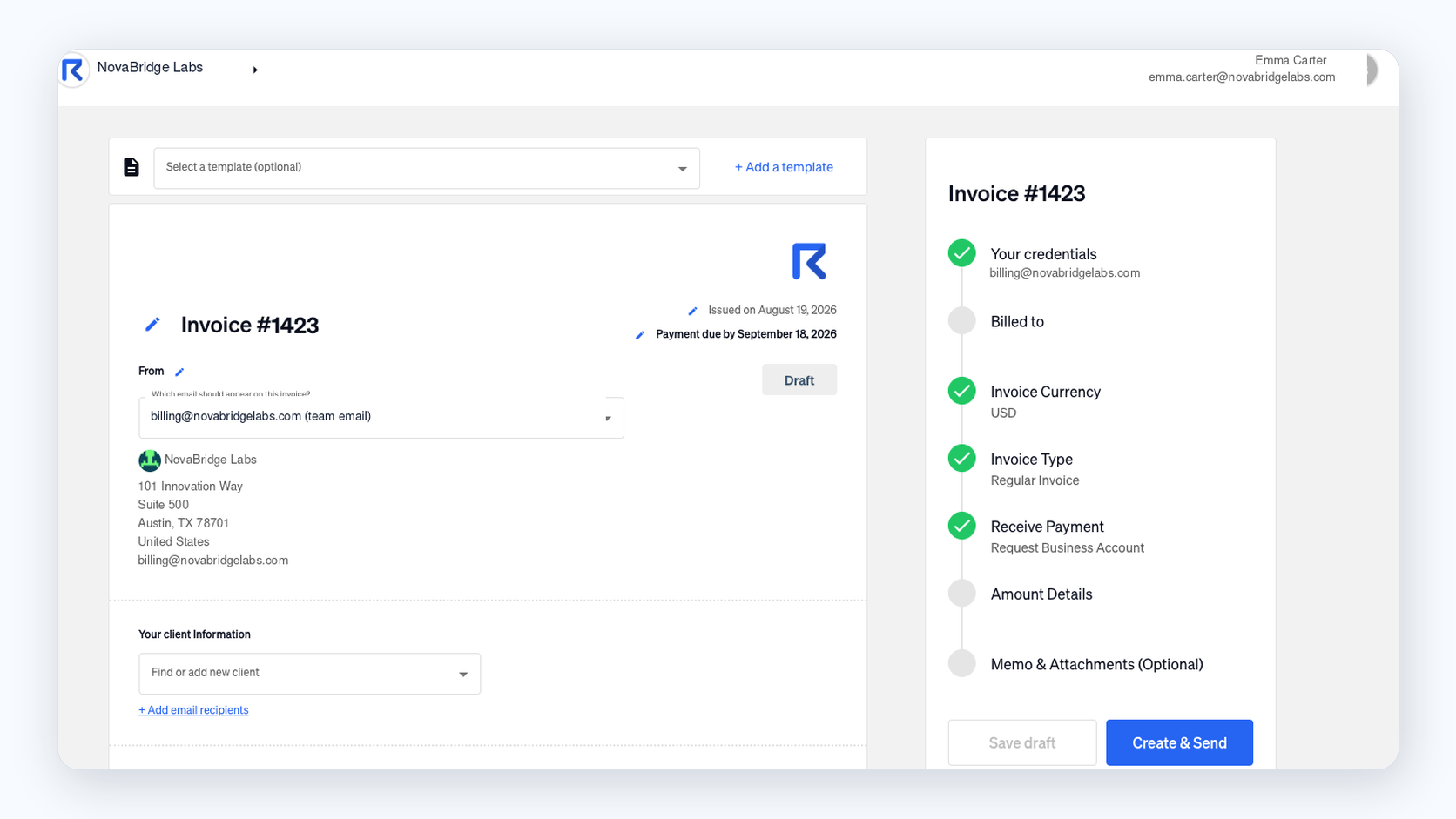Select the Billed to step circle

coord(962,320)
